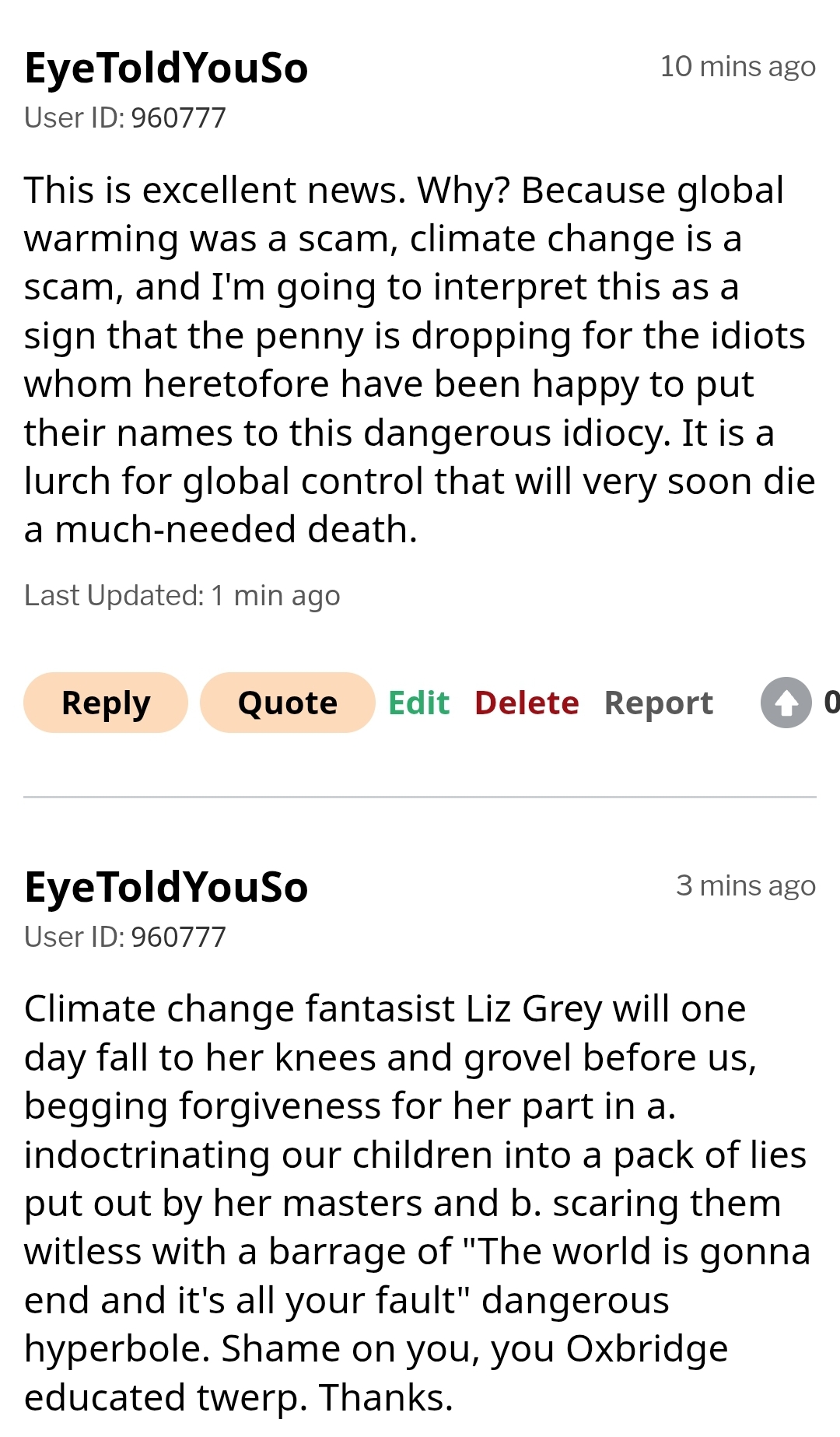840x1437 pixels.
Task: Open EyeToldYouSo profile on 10-minute-old post
Action: pyautogui.click(x=166, y=68)
